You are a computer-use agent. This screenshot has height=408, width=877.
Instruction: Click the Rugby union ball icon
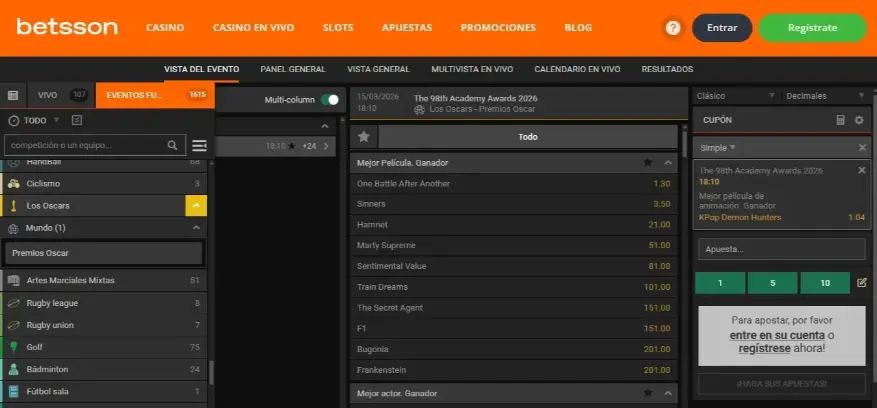coord(14,325)
